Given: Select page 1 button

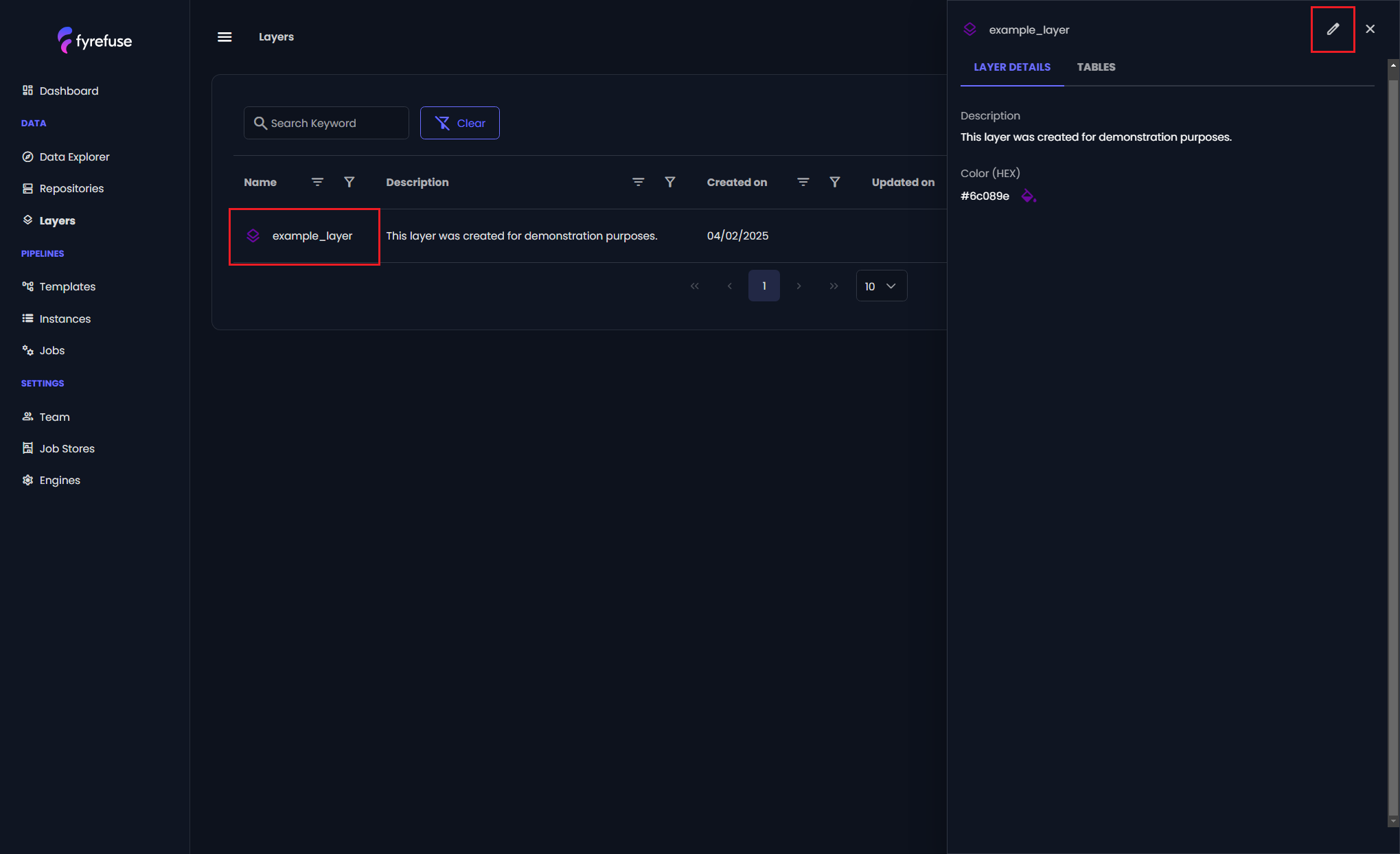Looking at the screenshot, I should [764, 286].
